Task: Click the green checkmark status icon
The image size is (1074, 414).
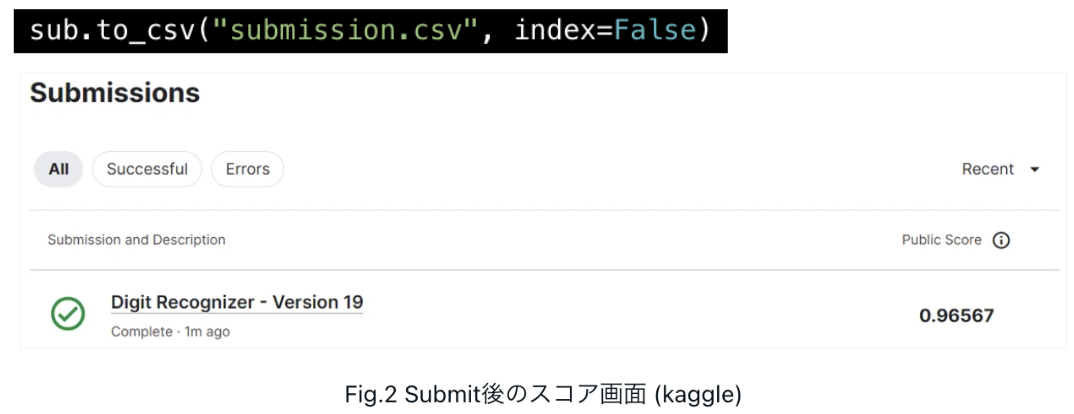Action: 68,314
